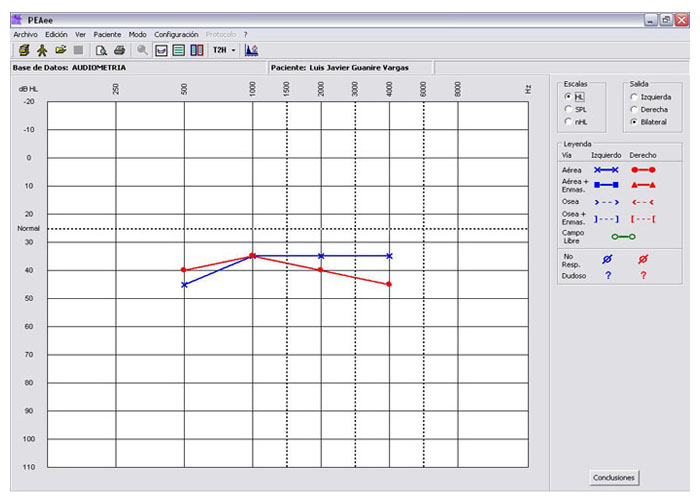The width and height of the screenshot is (700, 500).
Task: Click the open folder toolbar icon
Action: [x=60, y=49]
